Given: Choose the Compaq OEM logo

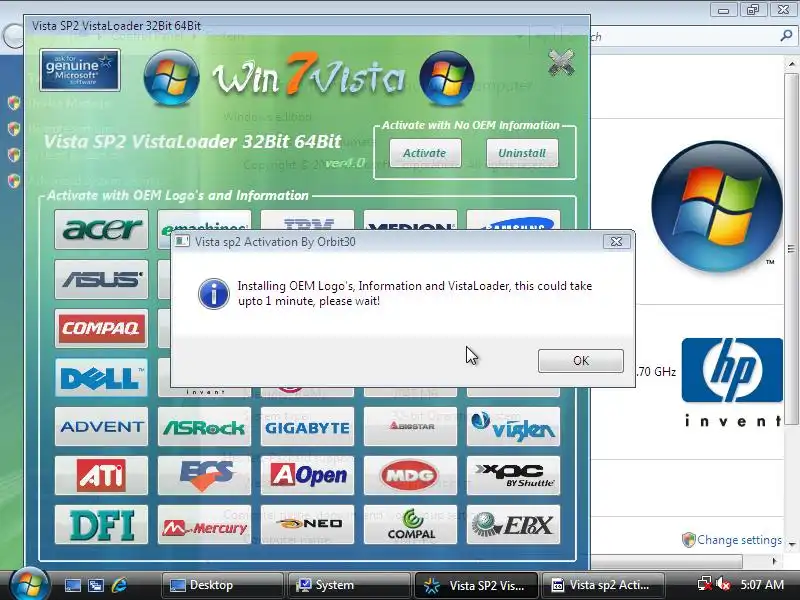Looking at the screenshot, I should (x=102, y=328).
